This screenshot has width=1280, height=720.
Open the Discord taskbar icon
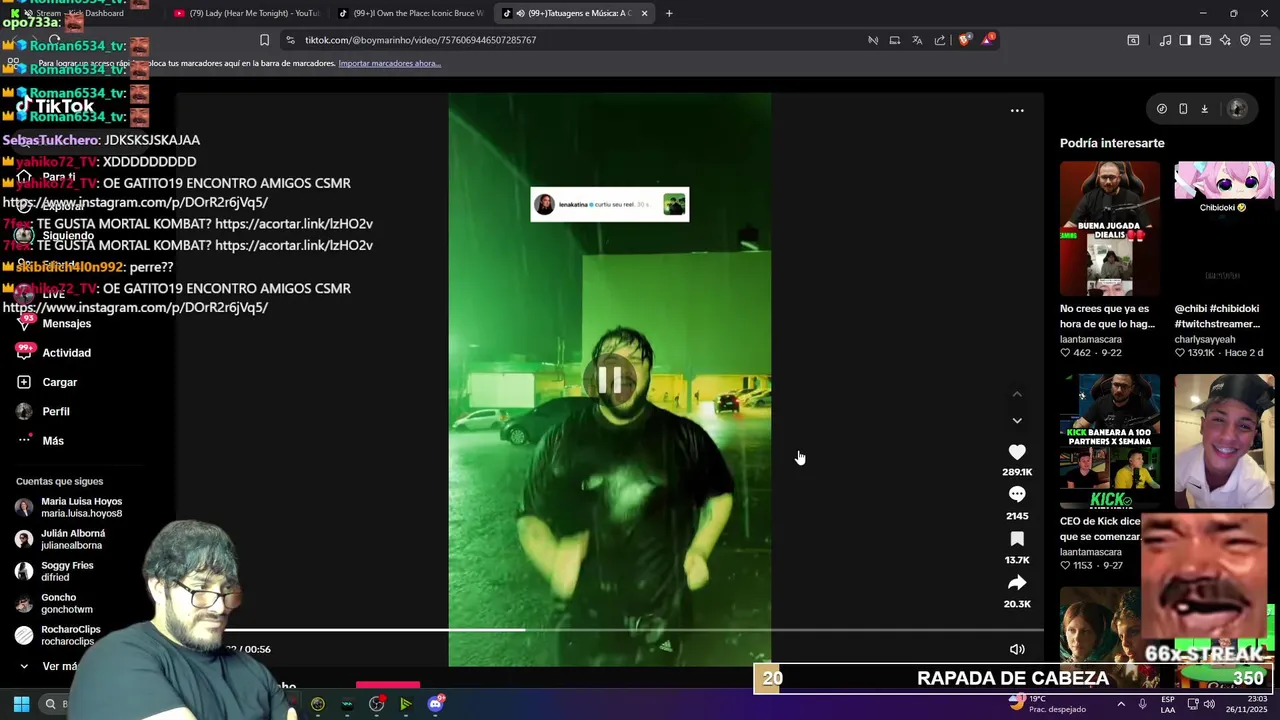click(435, 704)
